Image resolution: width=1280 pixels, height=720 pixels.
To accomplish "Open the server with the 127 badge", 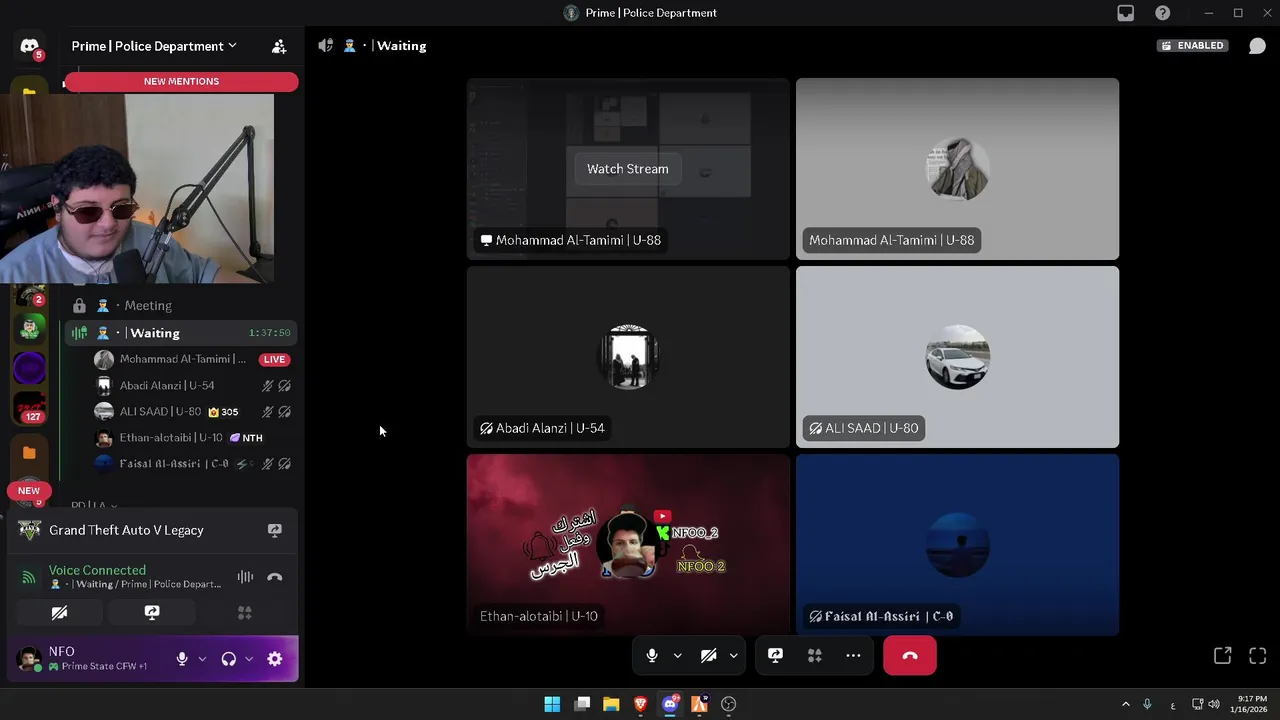I will point(29,407).
